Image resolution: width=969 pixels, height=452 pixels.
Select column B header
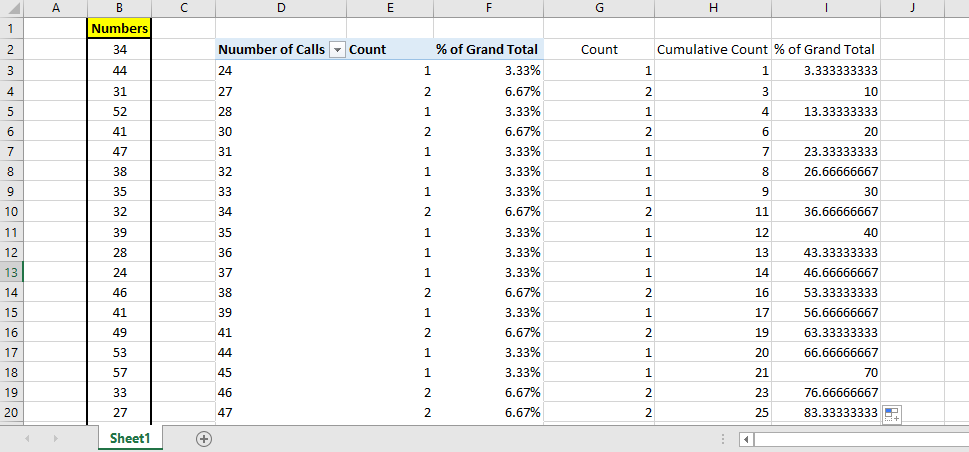(x=119, y=8)
